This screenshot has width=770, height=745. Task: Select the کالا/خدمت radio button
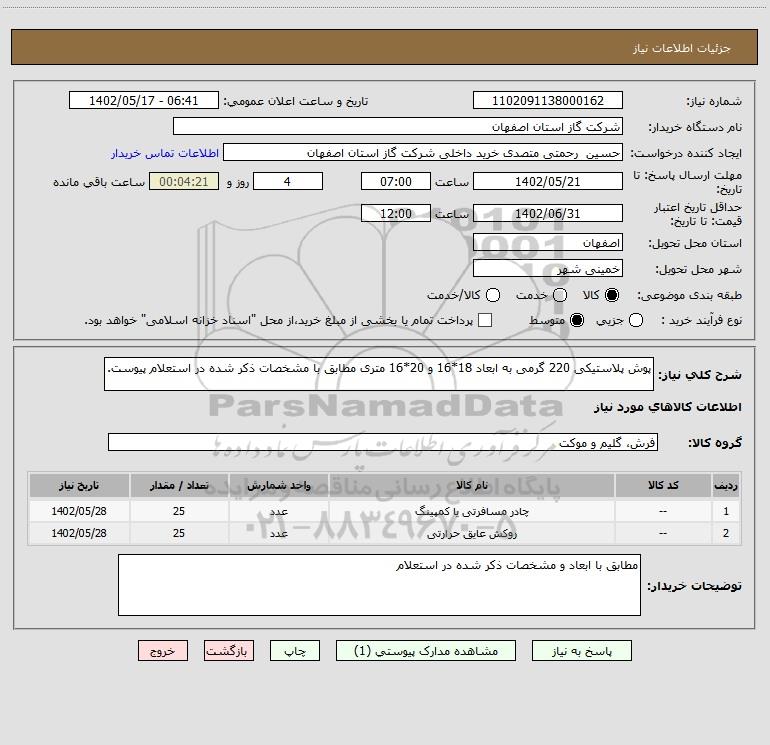coord(493,295)
